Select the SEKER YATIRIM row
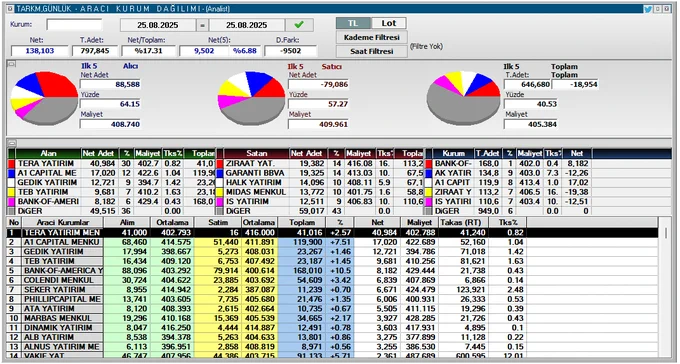 (332, 290)
